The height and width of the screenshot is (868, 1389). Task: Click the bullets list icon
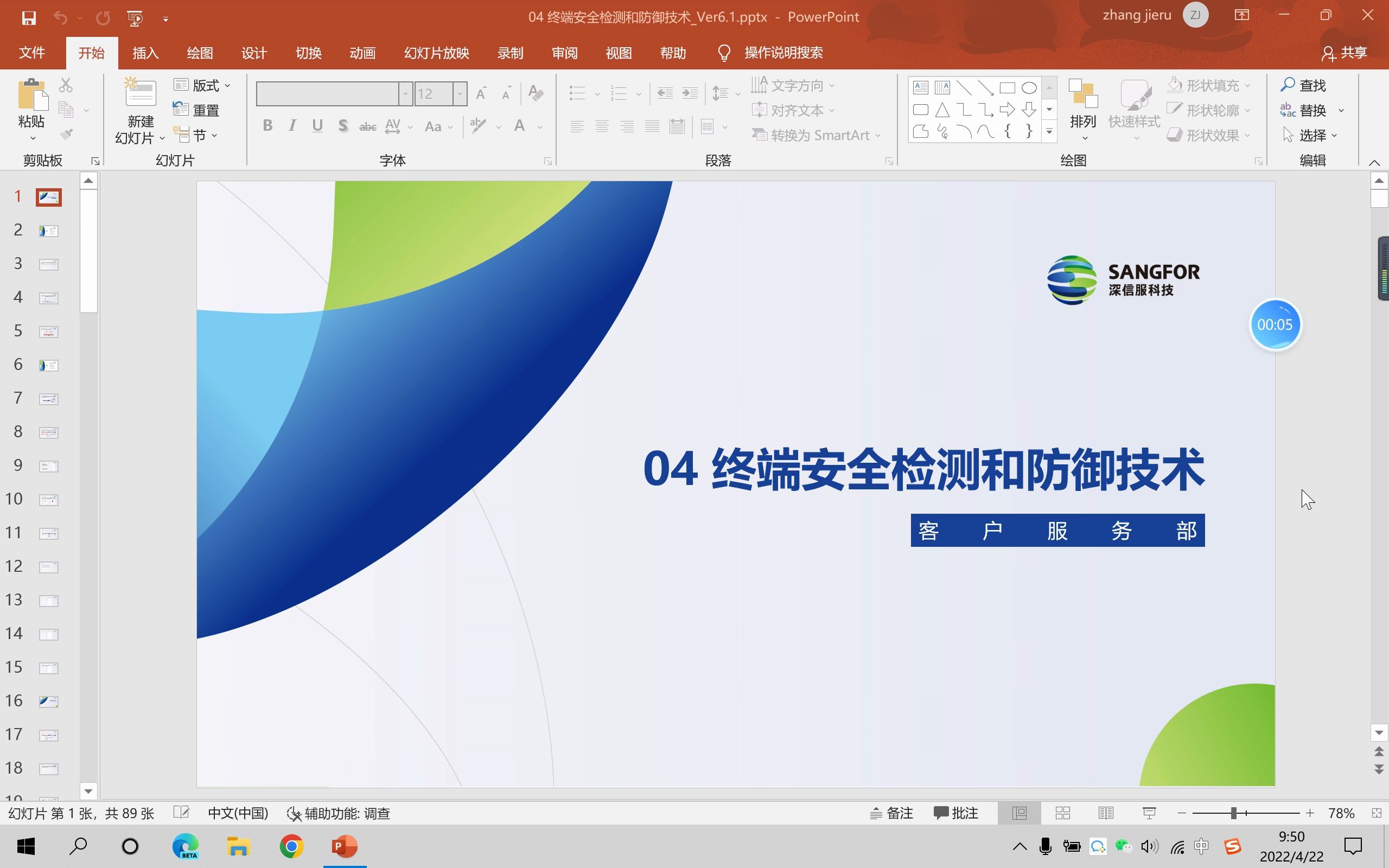pos(577,93)
